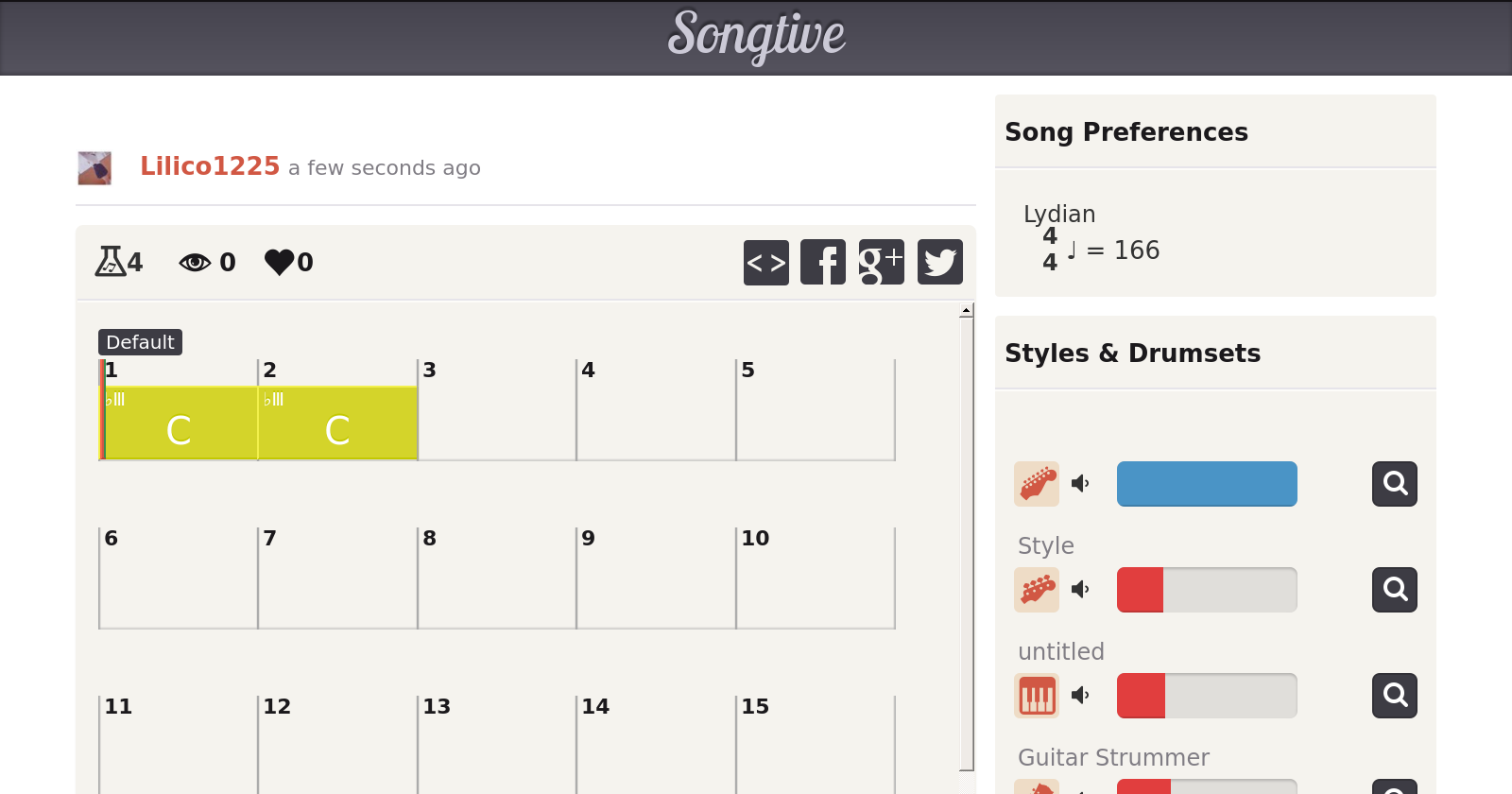Click the top guitar instrument icon
1512x794 pixels.
click(1037, 484)
